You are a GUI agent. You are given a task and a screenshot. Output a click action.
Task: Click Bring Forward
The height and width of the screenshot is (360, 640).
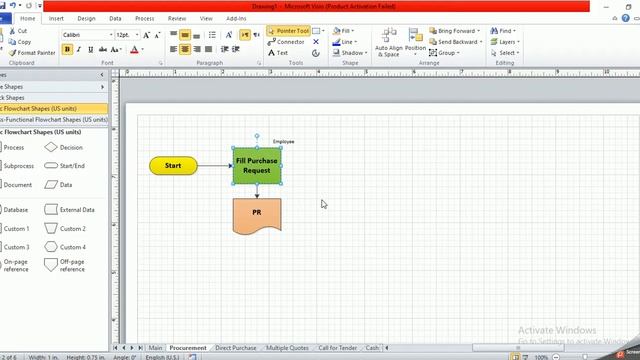(454, 31)
